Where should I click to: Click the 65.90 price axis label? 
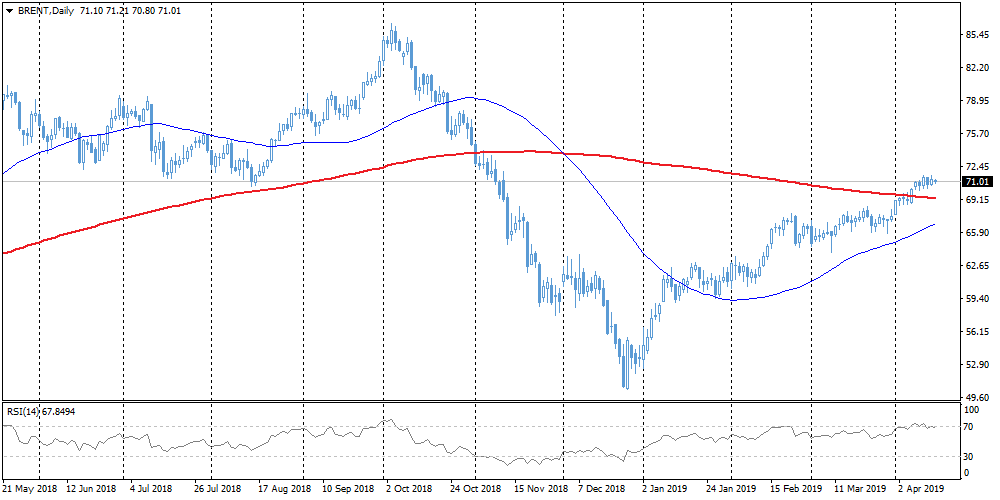pos(977,233)
